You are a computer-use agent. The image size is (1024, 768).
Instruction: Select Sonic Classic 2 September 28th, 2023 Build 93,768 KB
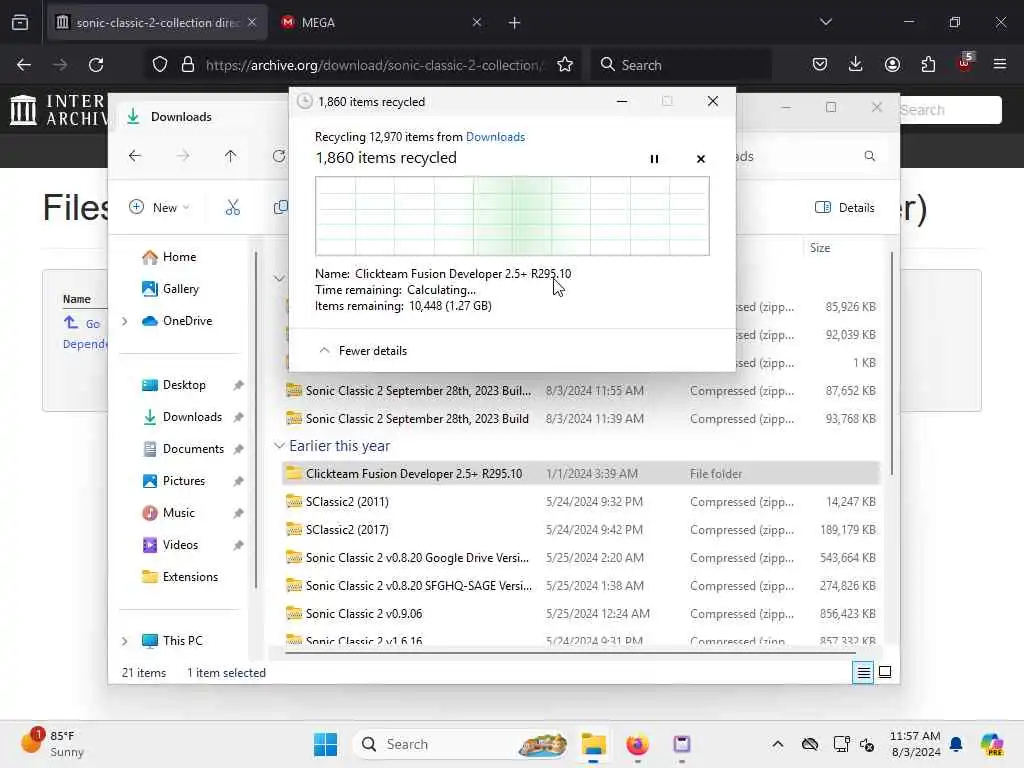[581, 419]
